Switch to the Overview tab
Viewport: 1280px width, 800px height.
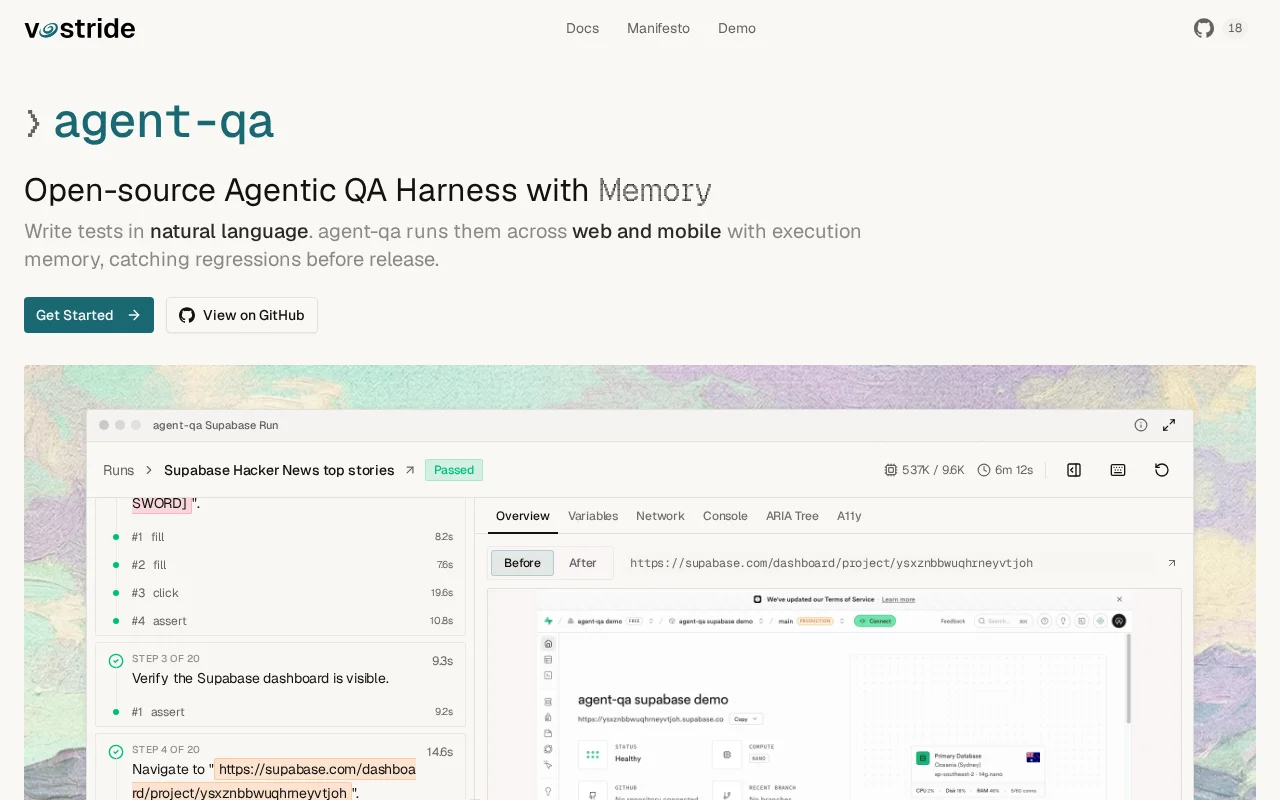[x=523, y=516]
